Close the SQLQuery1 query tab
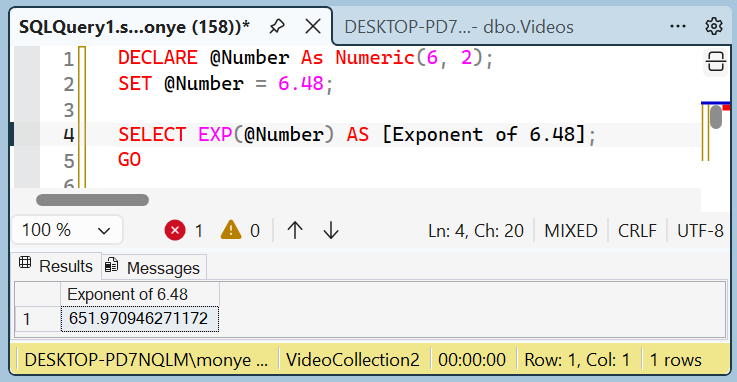 point(313,26)
